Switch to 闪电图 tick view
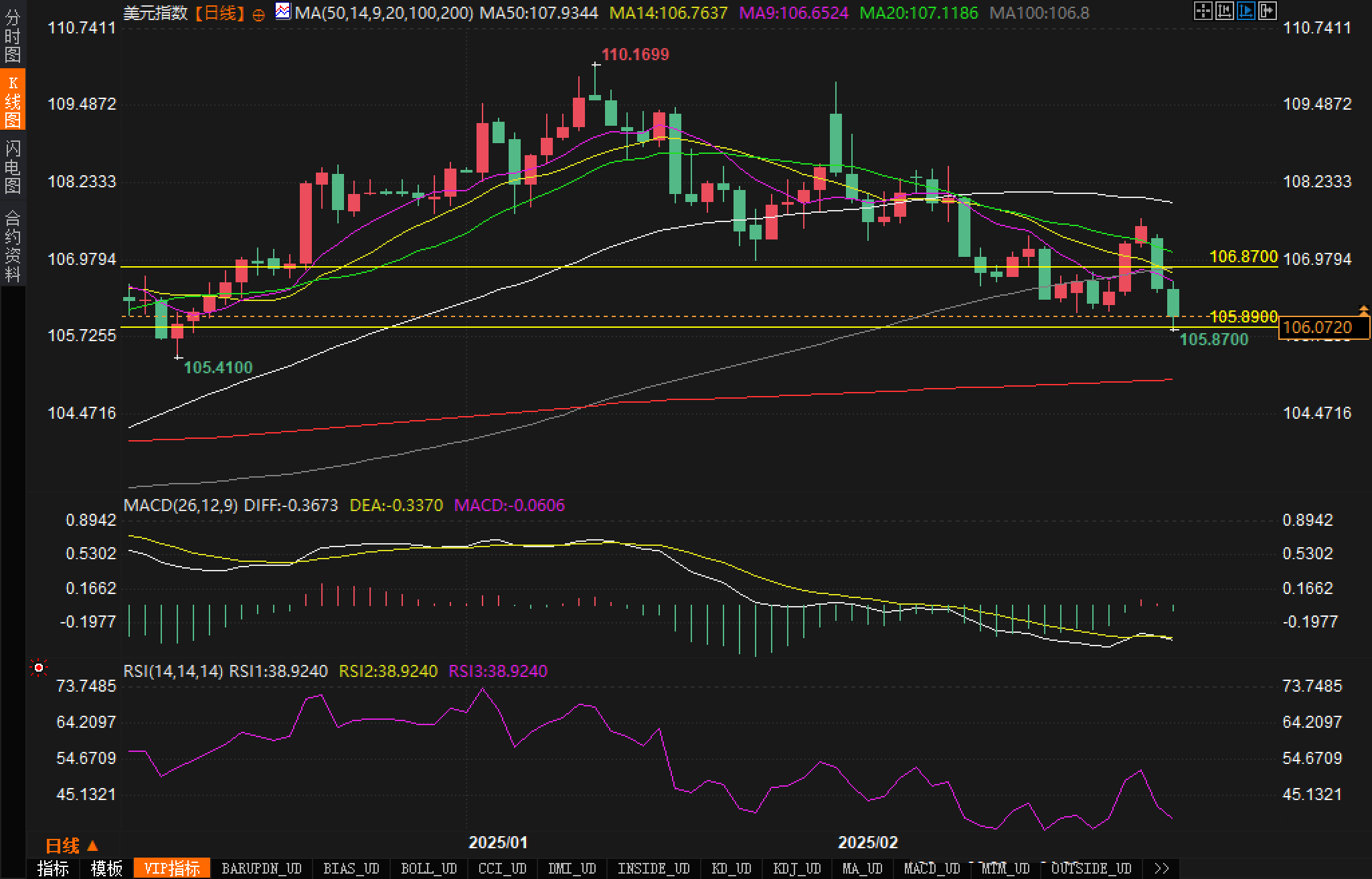 pyautogui.click(x=13, y=167)
